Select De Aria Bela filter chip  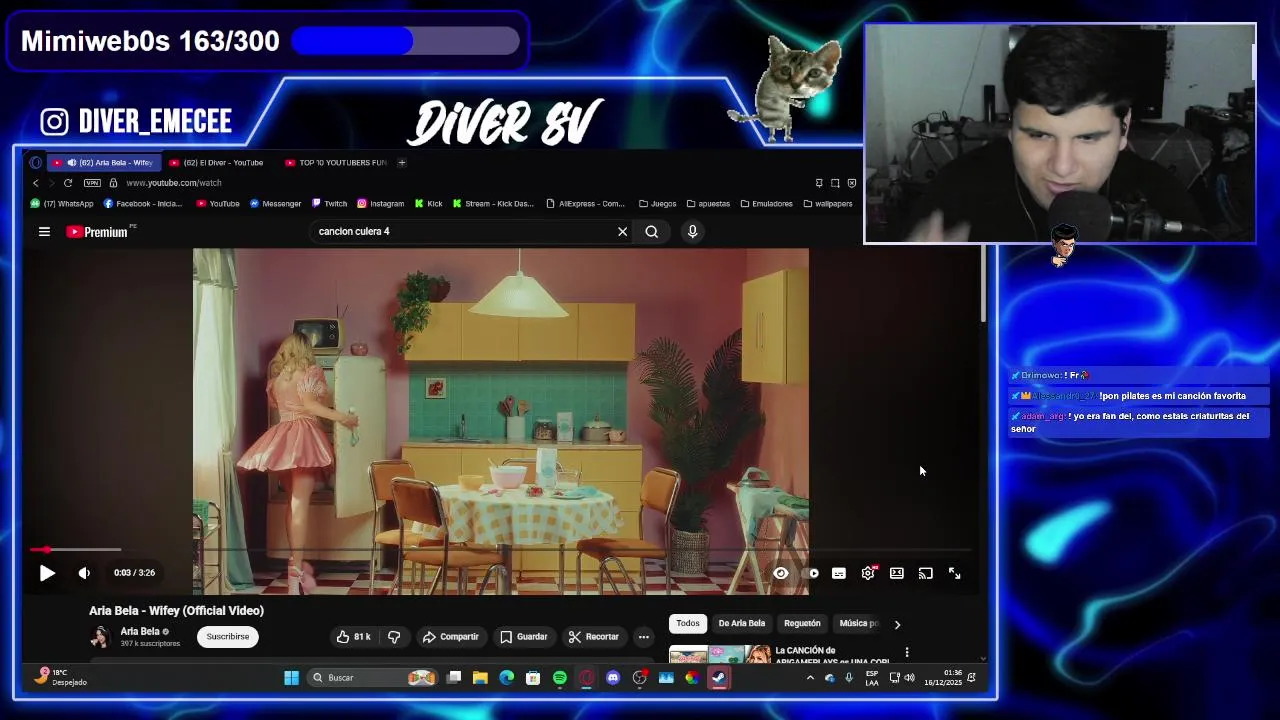tap(742, 623)
